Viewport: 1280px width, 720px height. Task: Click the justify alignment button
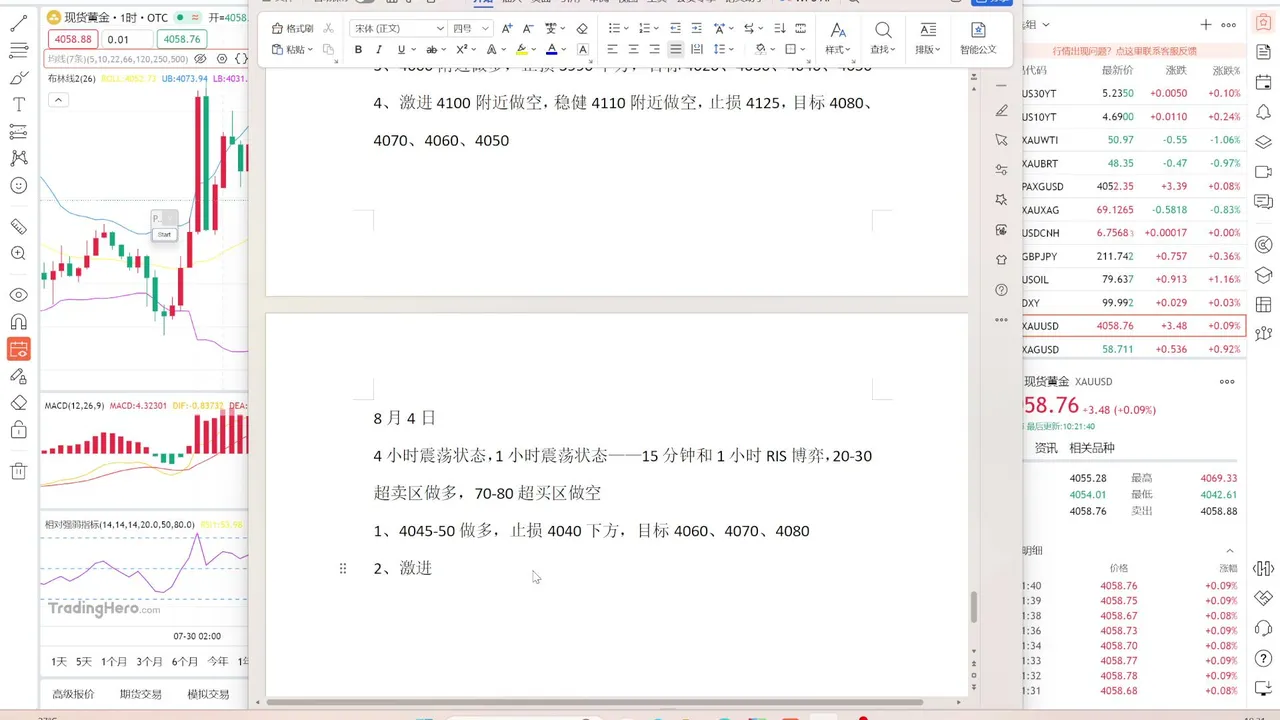point(676,49)
